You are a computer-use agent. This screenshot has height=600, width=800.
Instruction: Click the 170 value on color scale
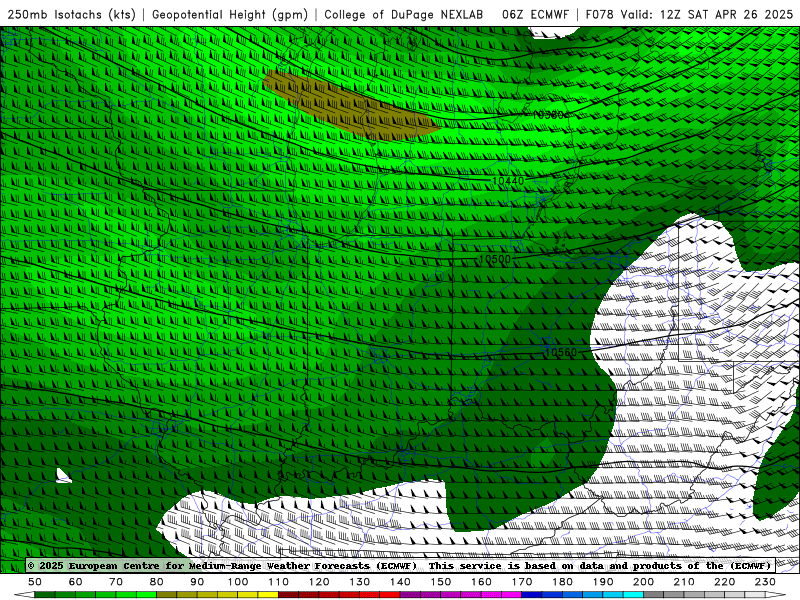click(522, 582)
